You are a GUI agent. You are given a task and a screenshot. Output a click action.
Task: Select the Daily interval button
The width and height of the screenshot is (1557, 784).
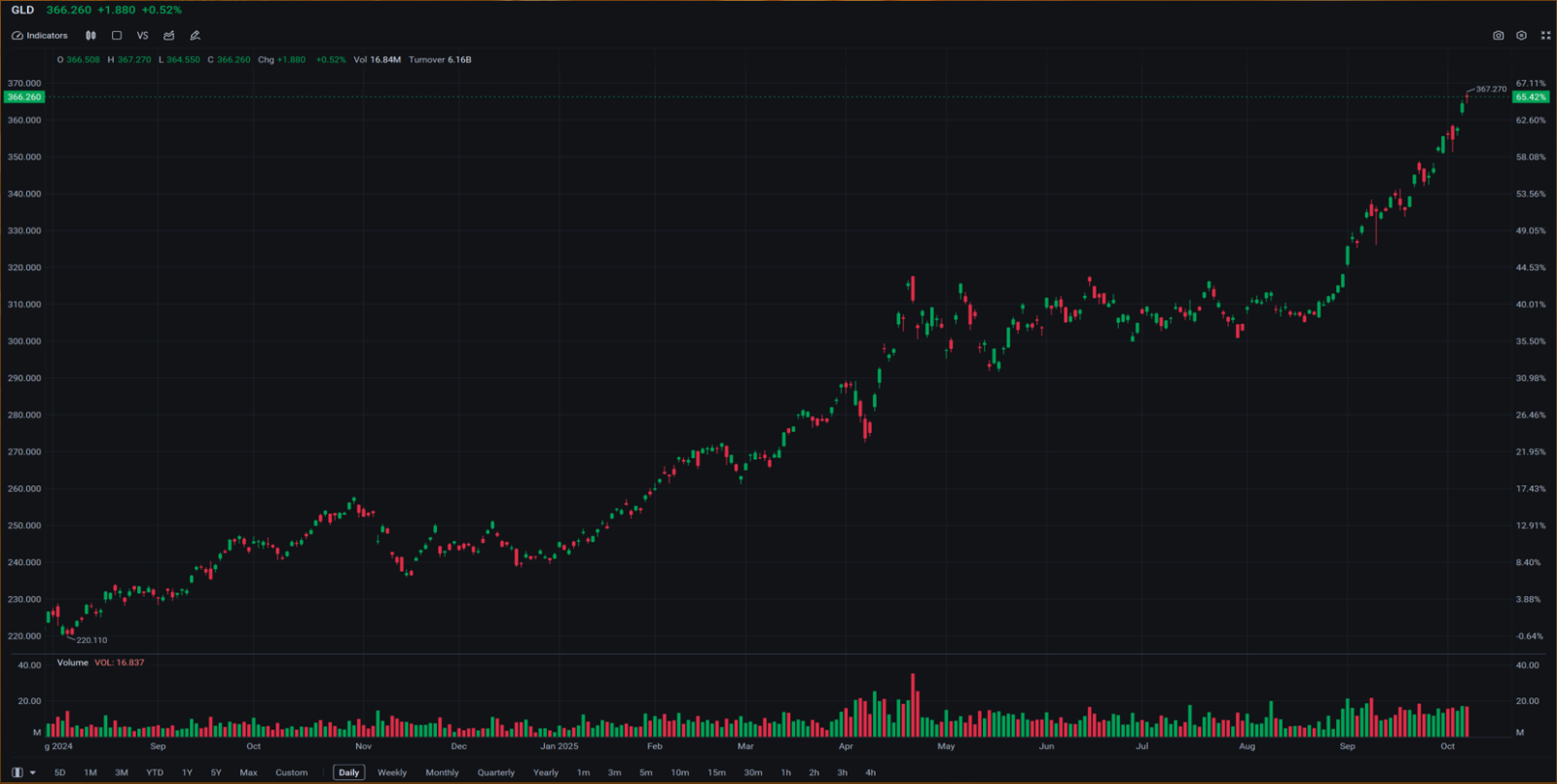[x=348, y=772]
